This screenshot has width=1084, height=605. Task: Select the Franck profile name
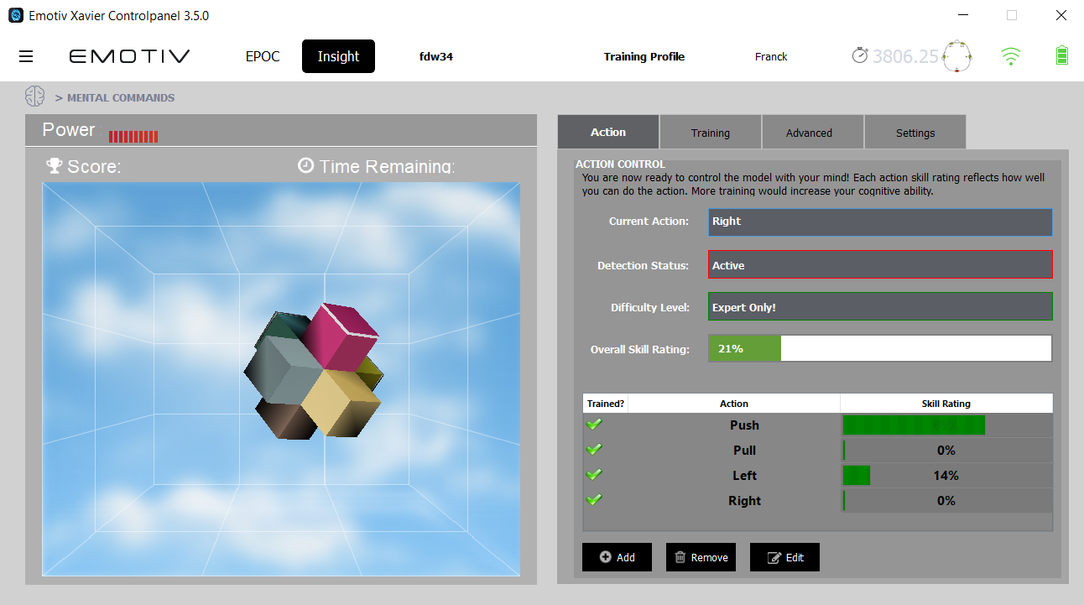pyautogui.click(x=771, y=57)
